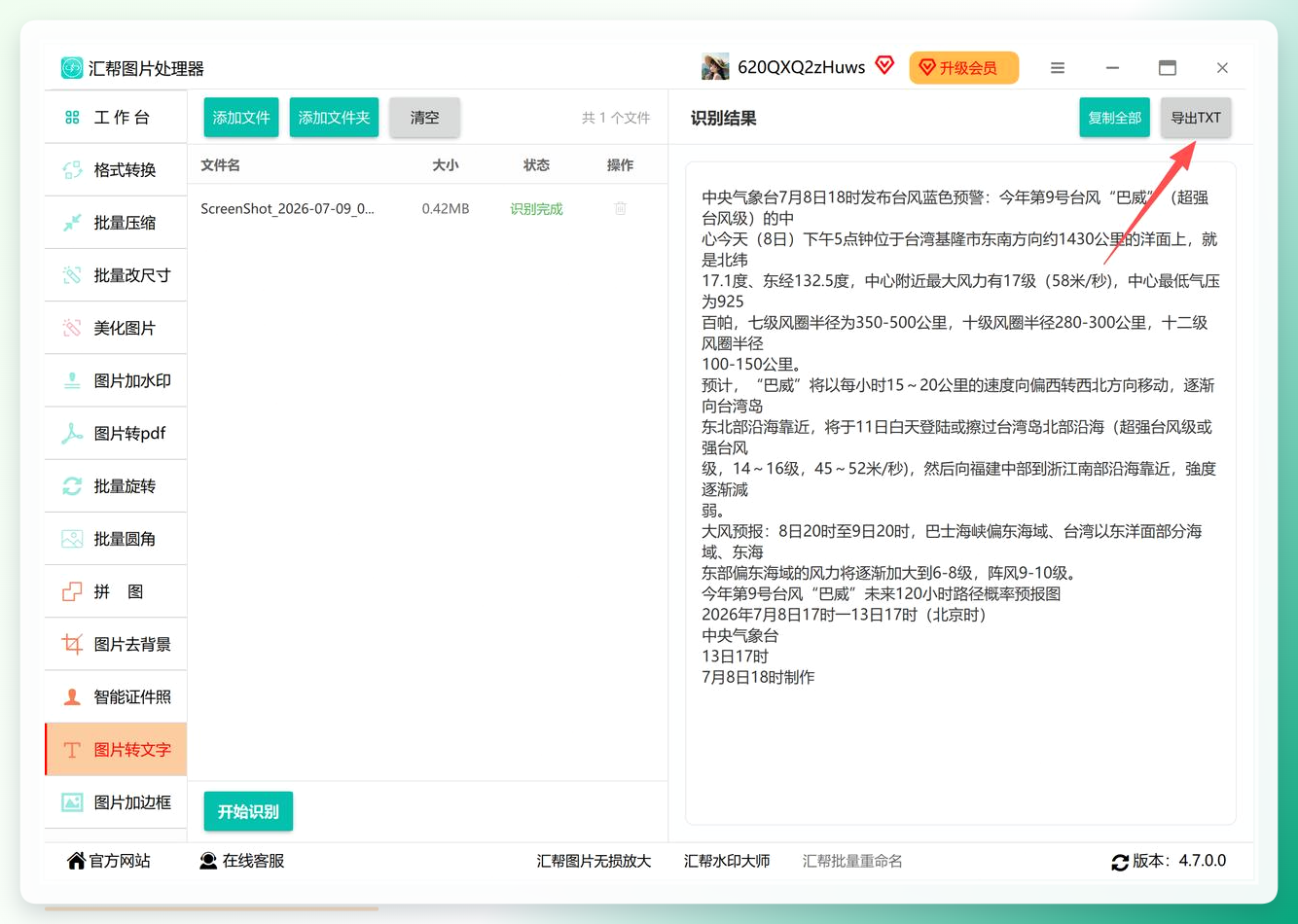Click the 0.42MB size value
Viewport: 1298px width, 924px height.
(x=446, y=208)
